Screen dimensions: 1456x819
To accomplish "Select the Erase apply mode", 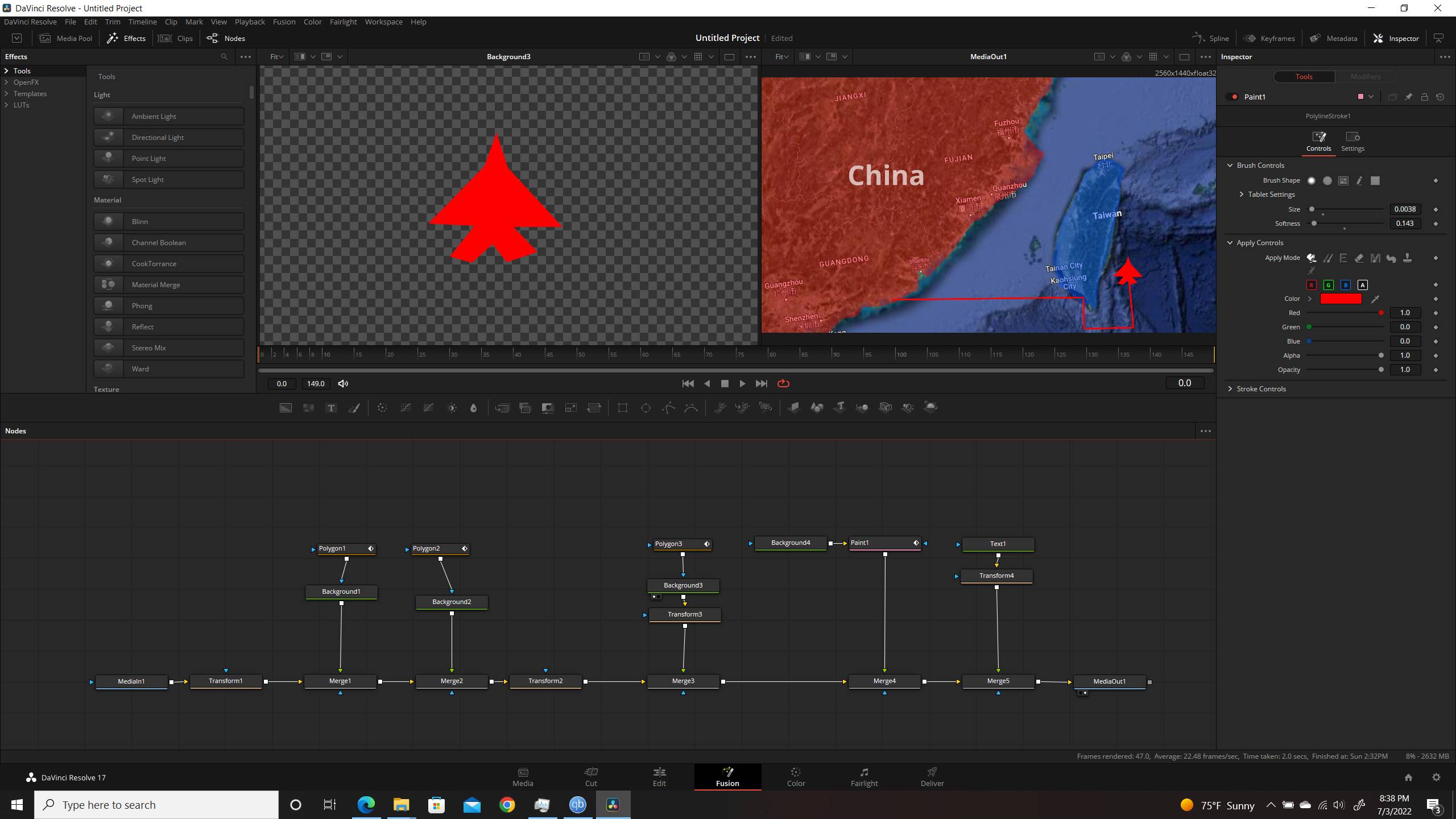I will (x=1359, y=258).
